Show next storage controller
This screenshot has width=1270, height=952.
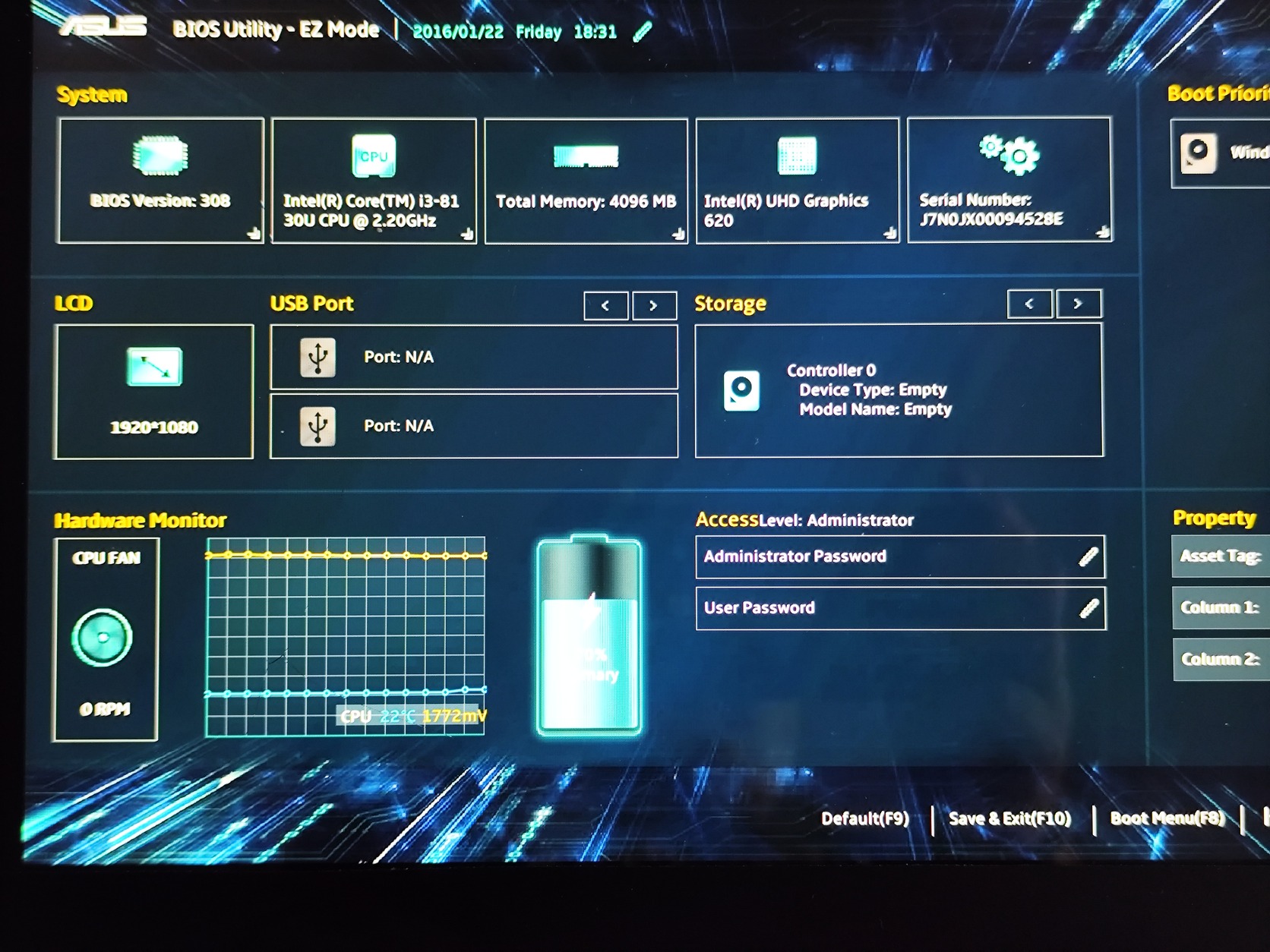(x=1078, y=304)
